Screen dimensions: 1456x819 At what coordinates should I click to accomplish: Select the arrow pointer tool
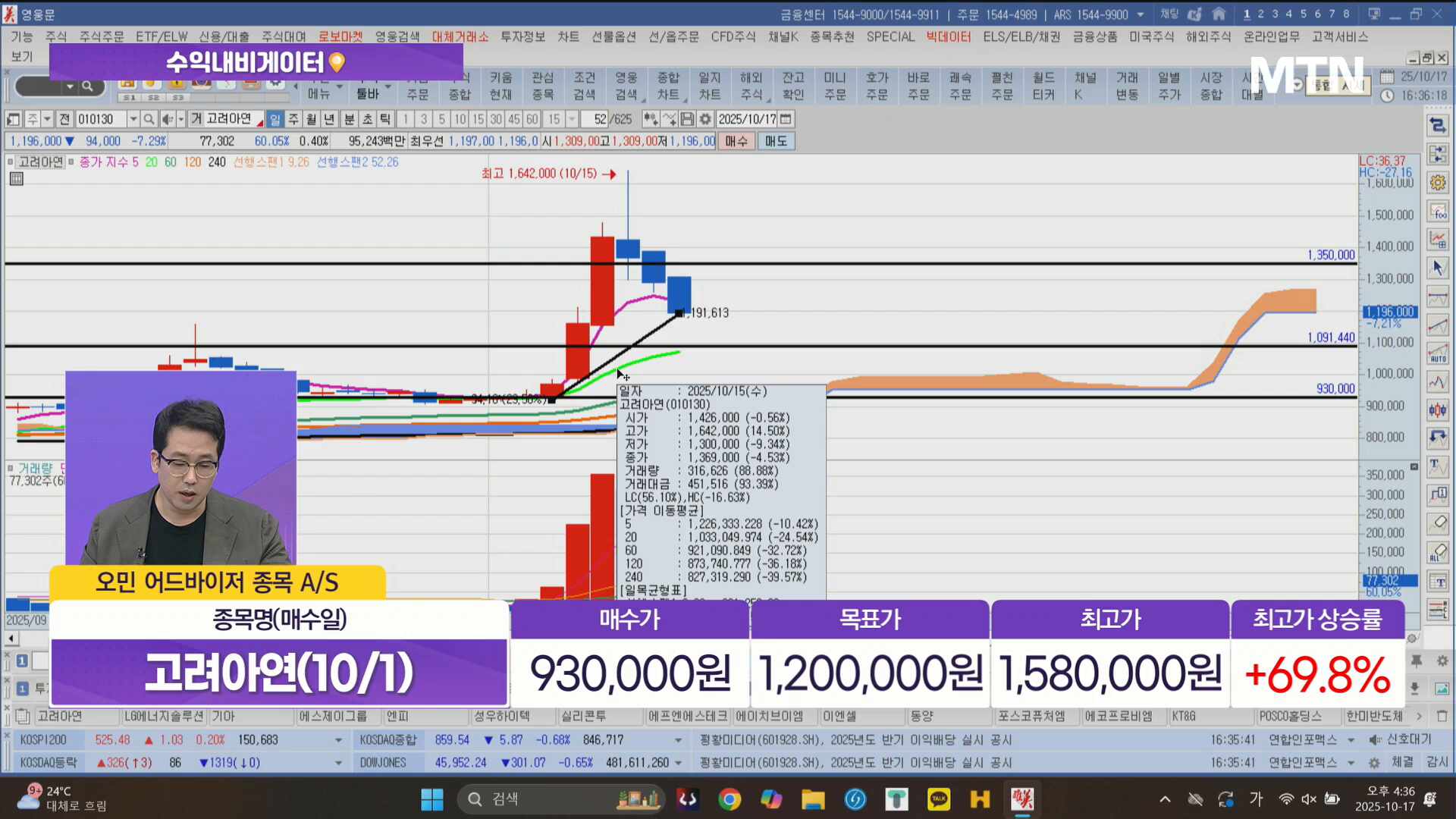pyautogui.click(x=1438, y=268)
